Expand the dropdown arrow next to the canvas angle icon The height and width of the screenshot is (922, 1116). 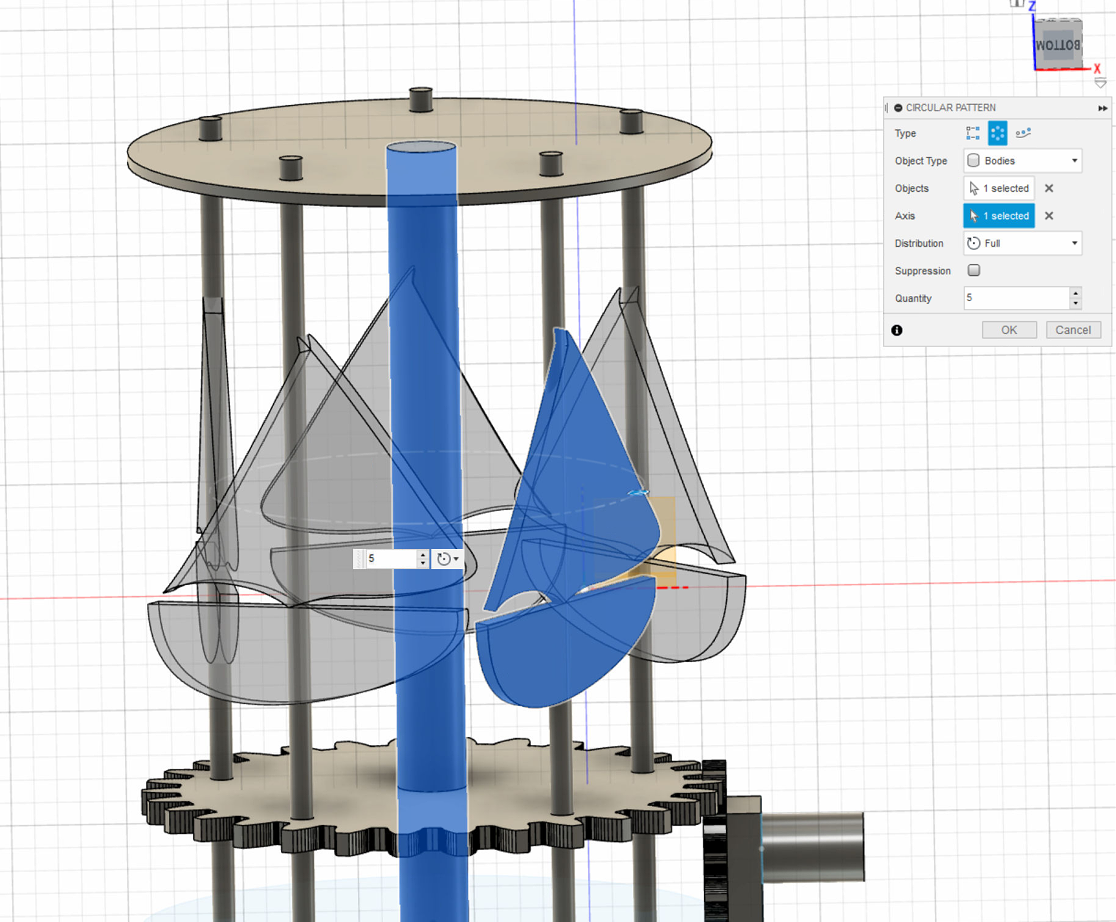coord(456,559)
